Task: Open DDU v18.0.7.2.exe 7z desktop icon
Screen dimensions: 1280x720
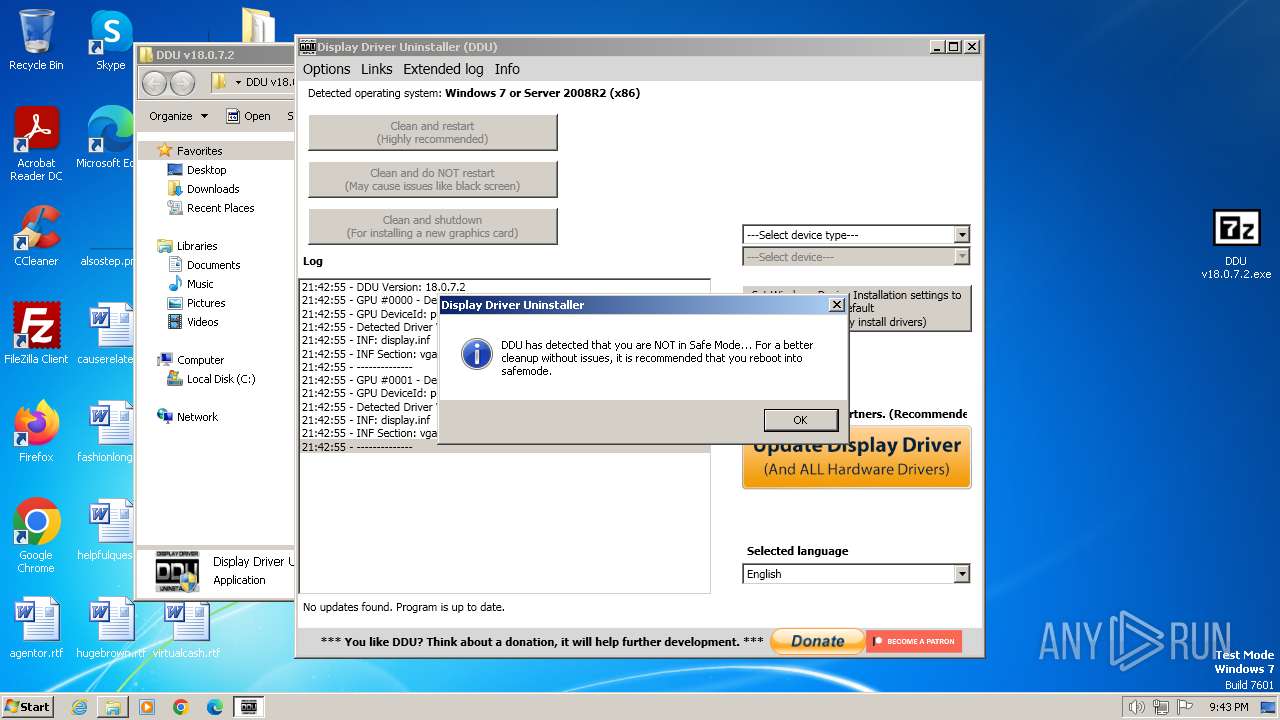Action: 1236,245
